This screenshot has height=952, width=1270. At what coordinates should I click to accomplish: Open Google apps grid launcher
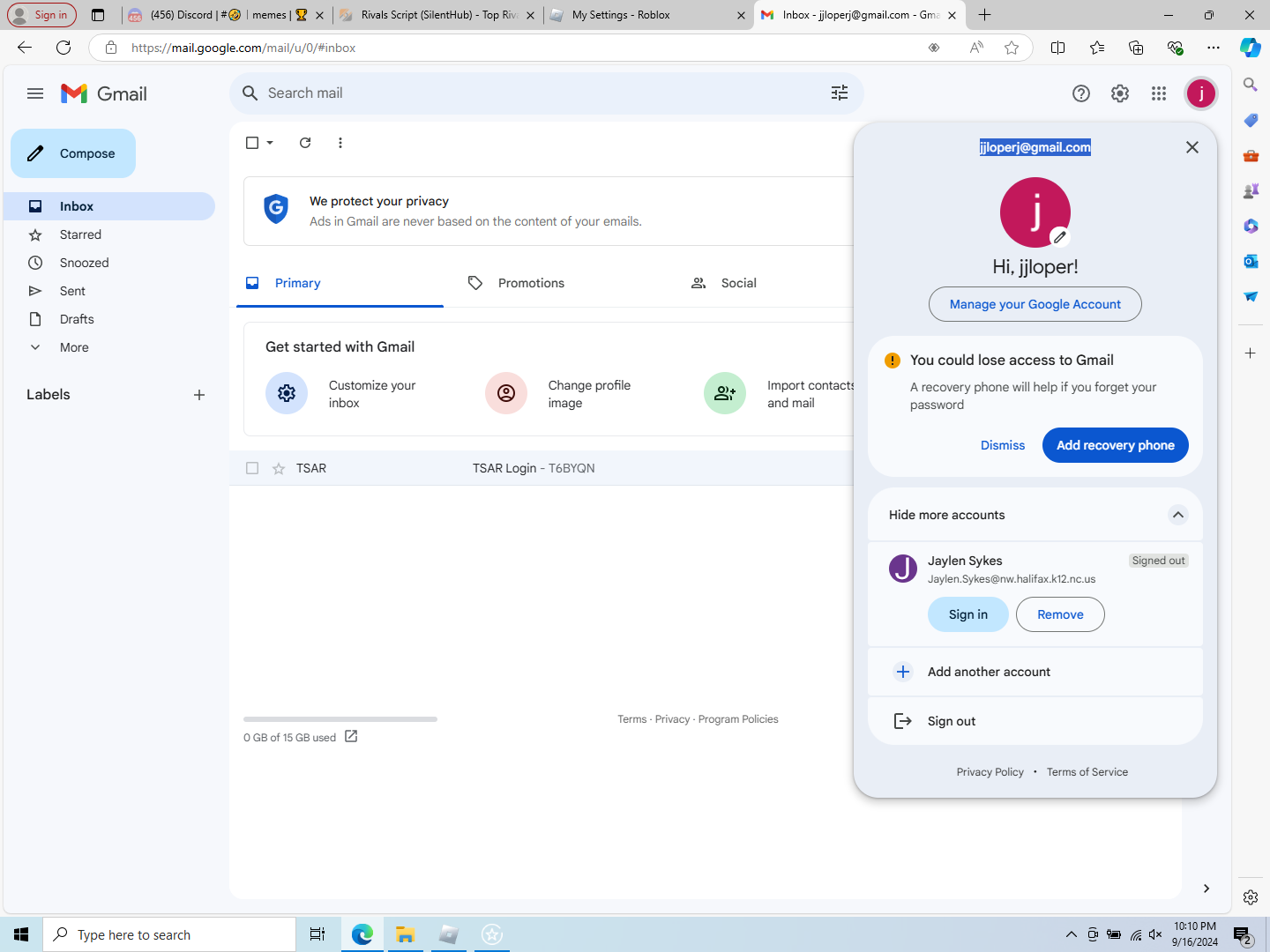(1159, 93)
